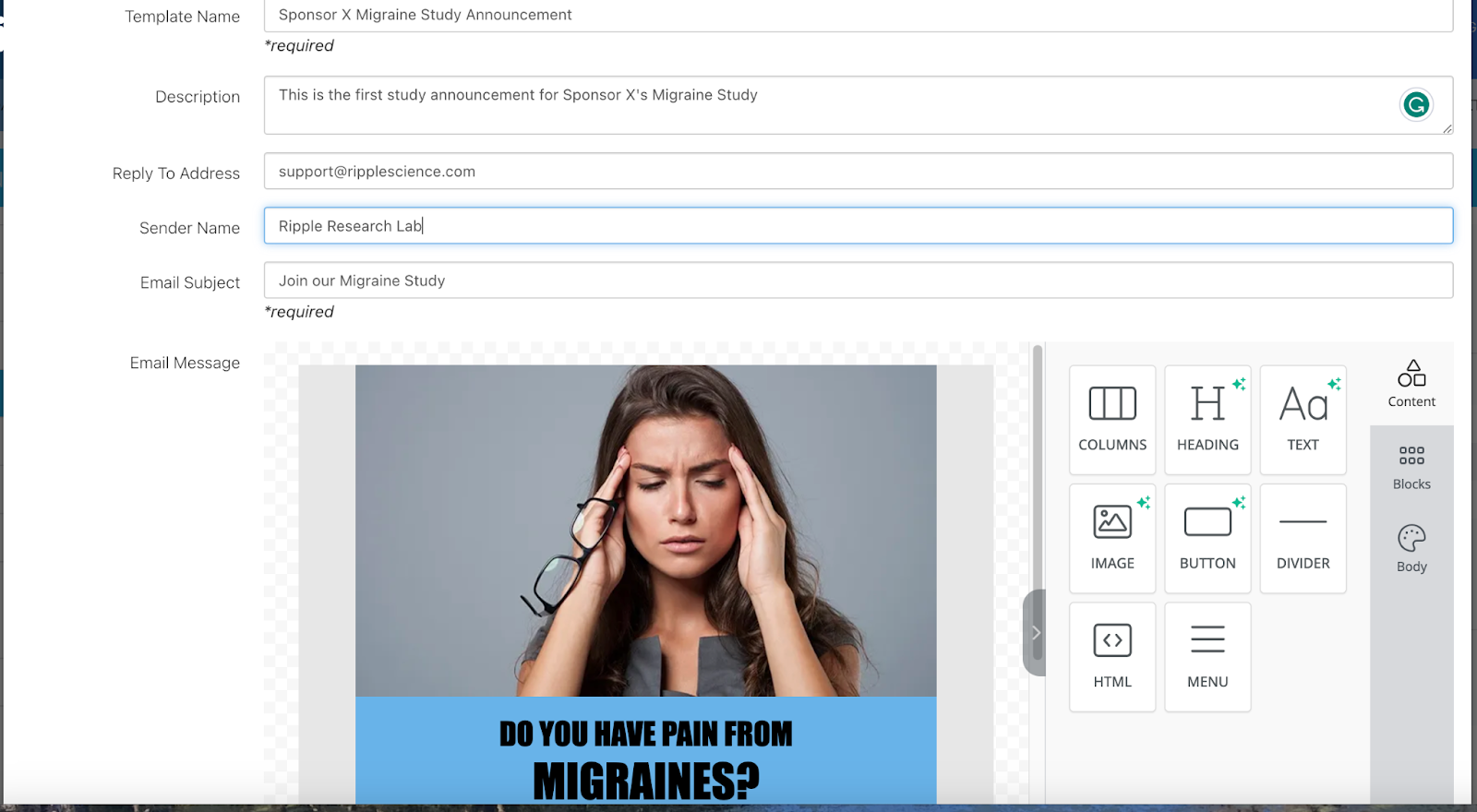Collapse the editor side panel arrow
This screenshot has width=1477, height=812.
(x=1035, y=633)
